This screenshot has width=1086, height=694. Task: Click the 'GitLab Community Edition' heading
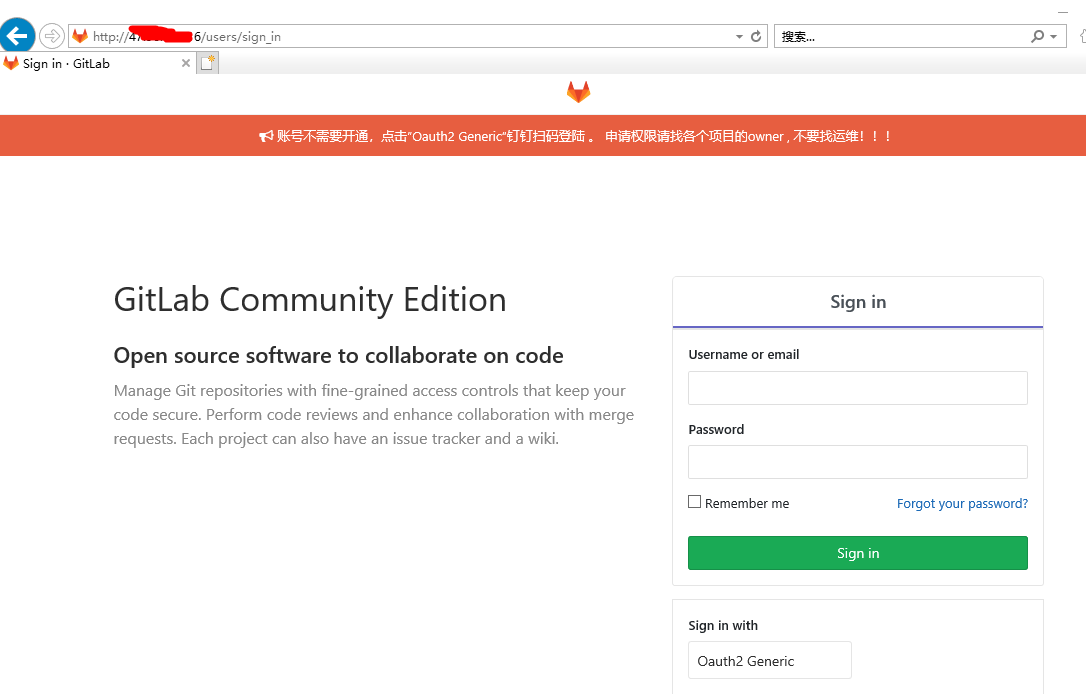[x=310, y=300]
